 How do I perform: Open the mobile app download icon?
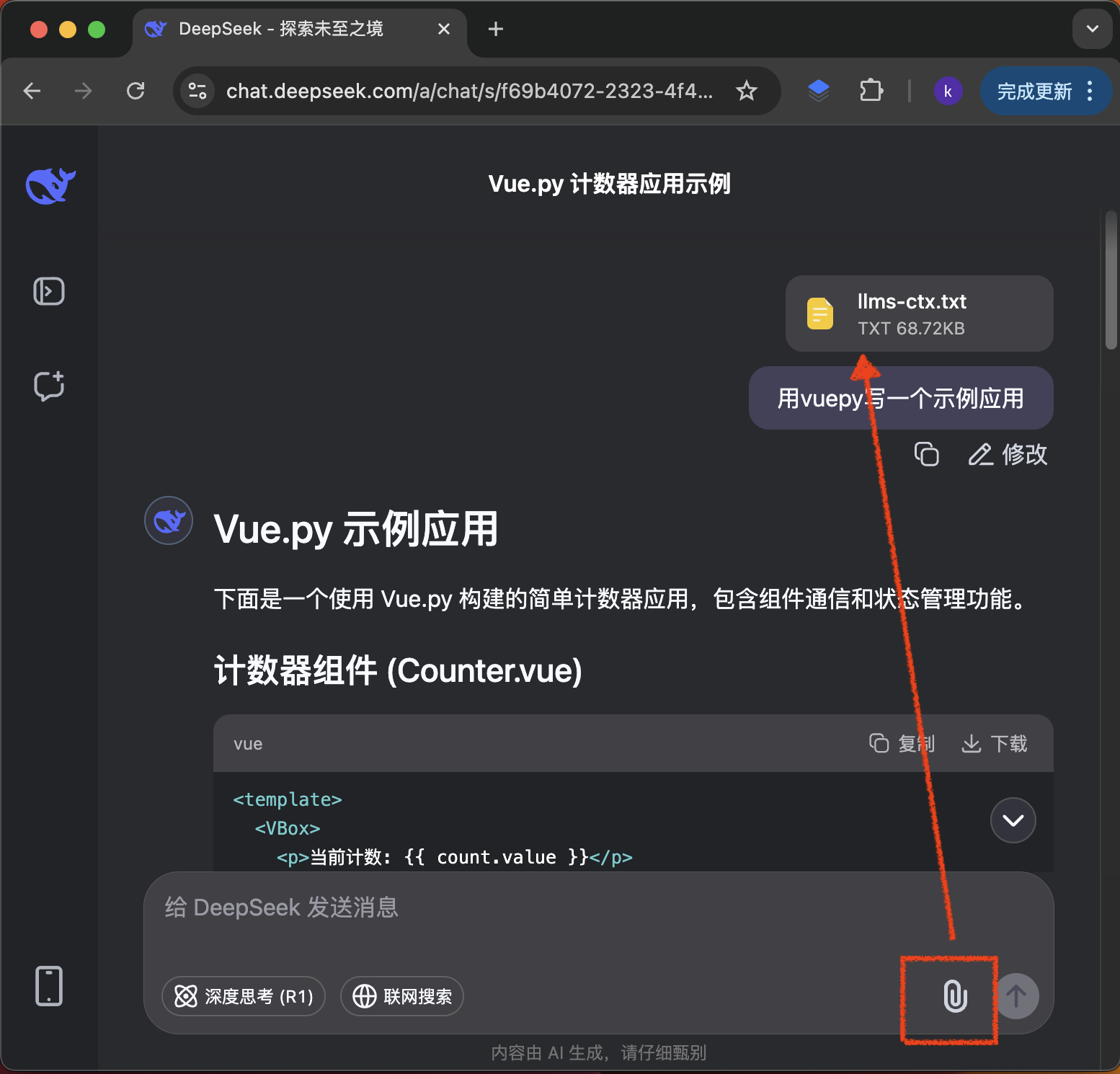tap(49, 985)
